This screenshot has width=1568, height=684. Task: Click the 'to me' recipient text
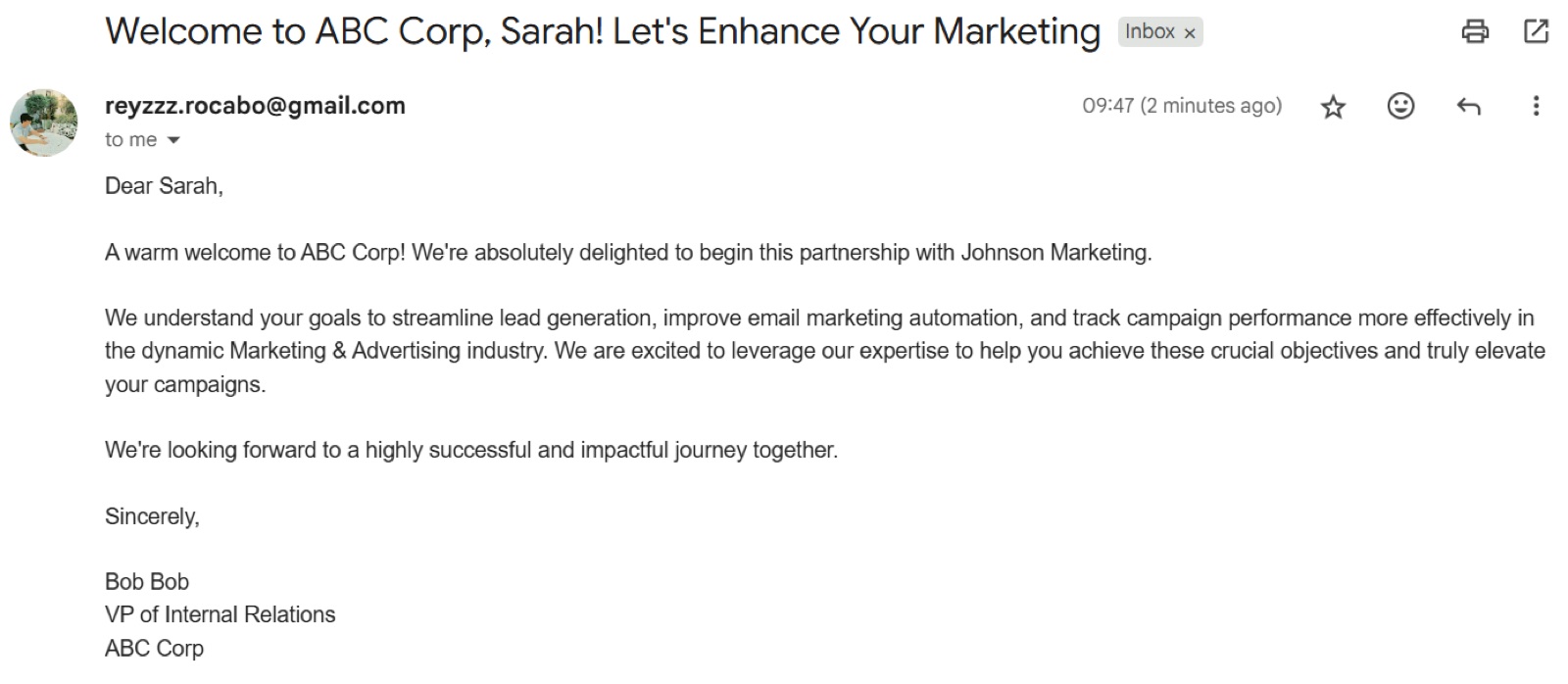130,139
